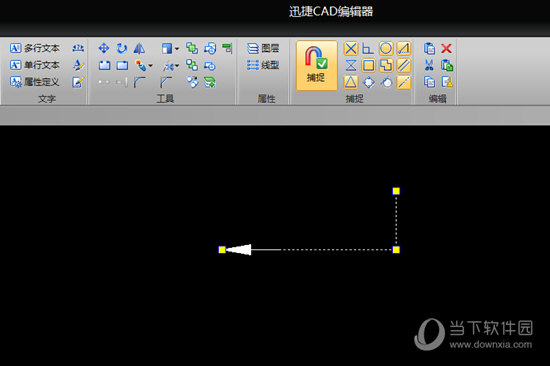Click the yellow grip at the arrowhead tip
Viewport: 550px width, 366px height.
222,249
